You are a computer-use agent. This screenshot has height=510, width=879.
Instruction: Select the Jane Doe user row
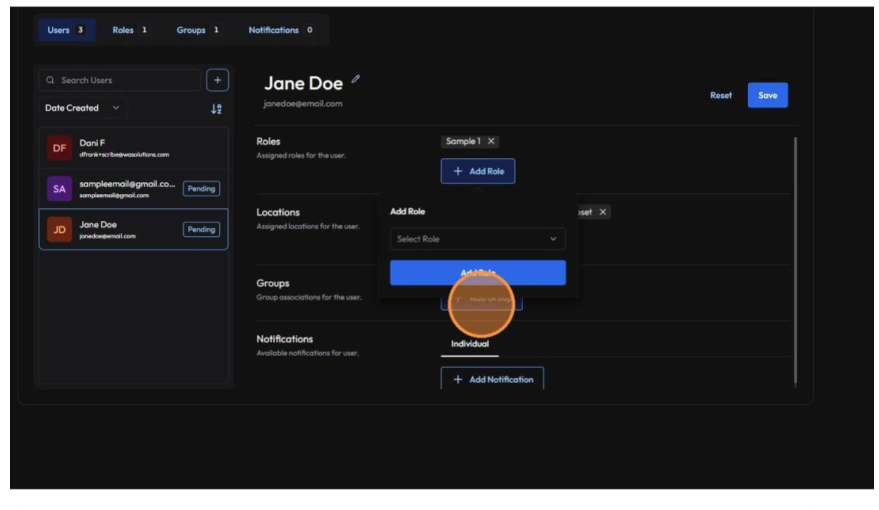(x=133, y=229)
